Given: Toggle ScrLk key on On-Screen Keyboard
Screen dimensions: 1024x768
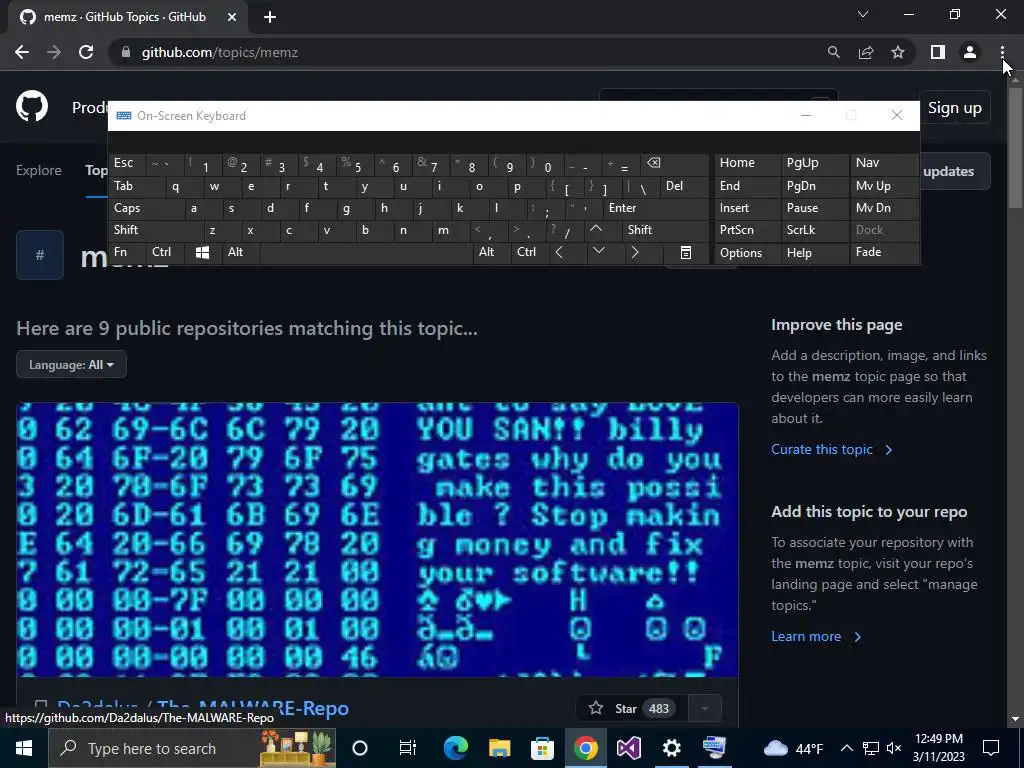Looking at the screenshot, I should [814, 229].
